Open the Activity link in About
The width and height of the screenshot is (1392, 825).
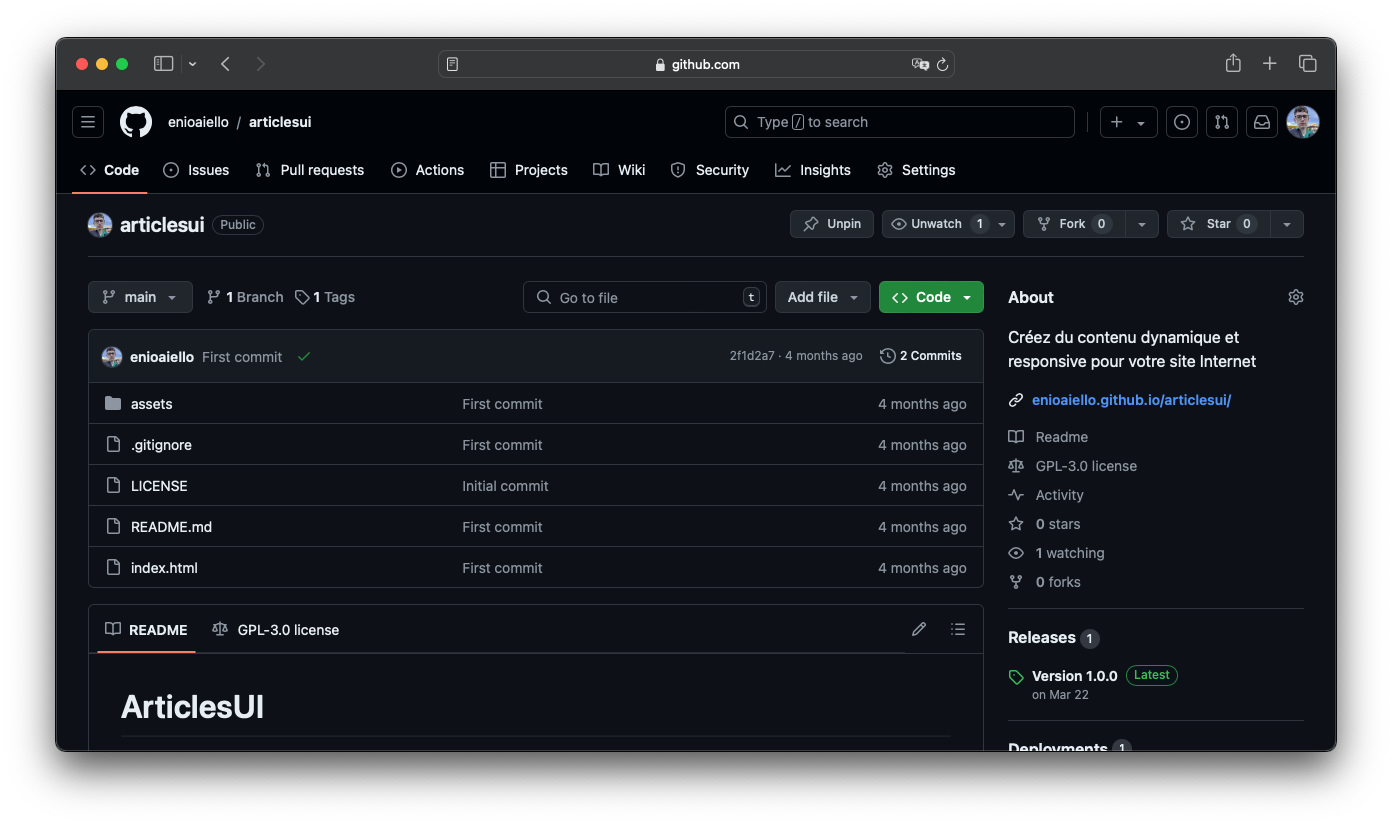point(1059,495)
